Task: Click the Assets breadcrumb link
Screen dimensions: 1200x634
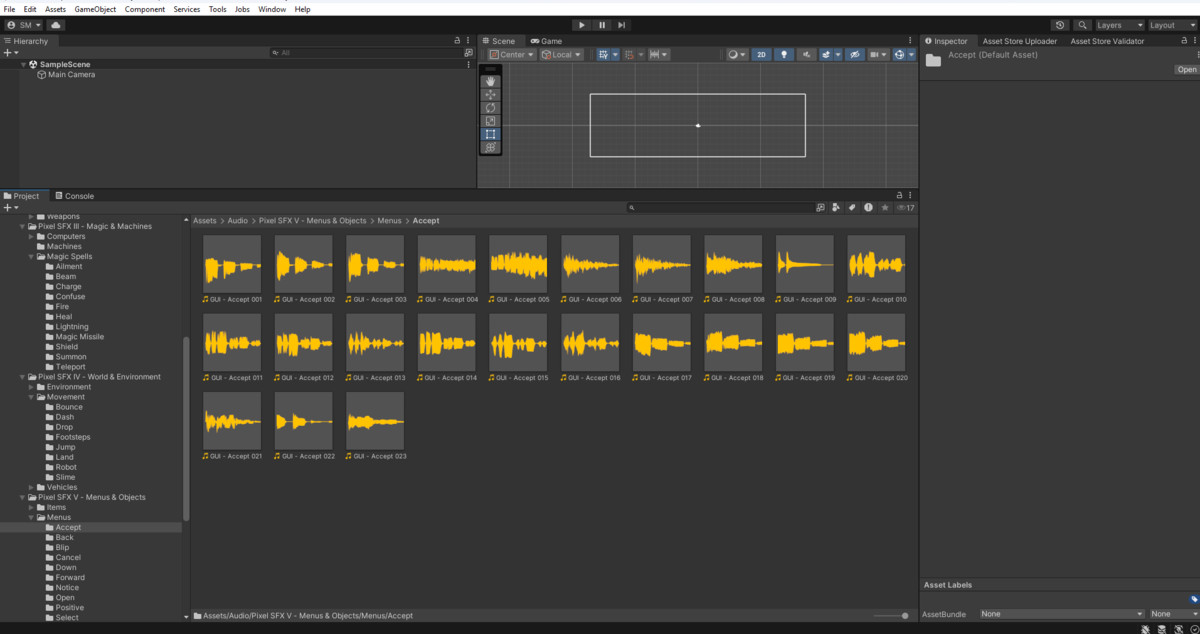Action: [x=204, y=220]
